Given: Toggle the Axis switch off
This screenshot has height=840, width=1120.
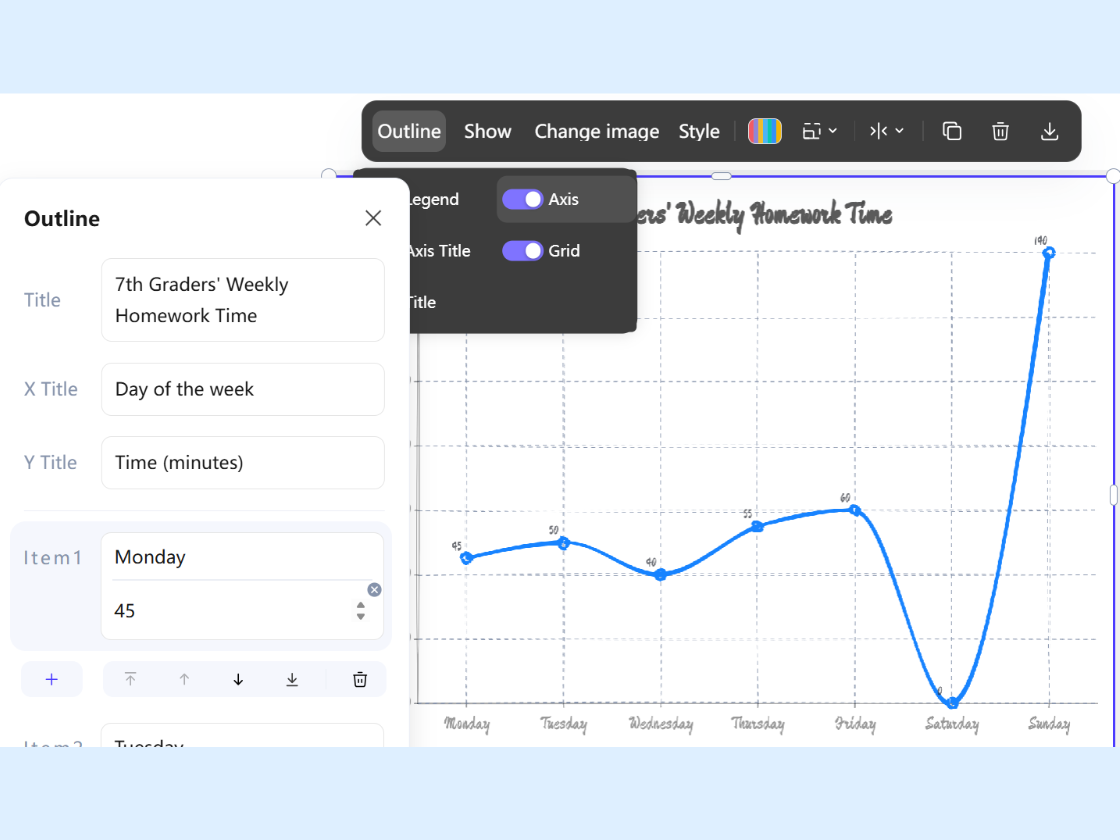Looking at the screenshot, I should coord(522,199).
